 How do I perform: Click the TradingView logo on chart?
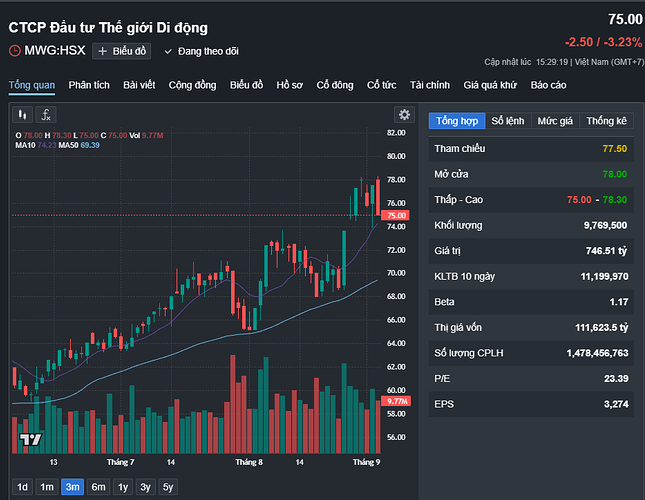(30, 439)
